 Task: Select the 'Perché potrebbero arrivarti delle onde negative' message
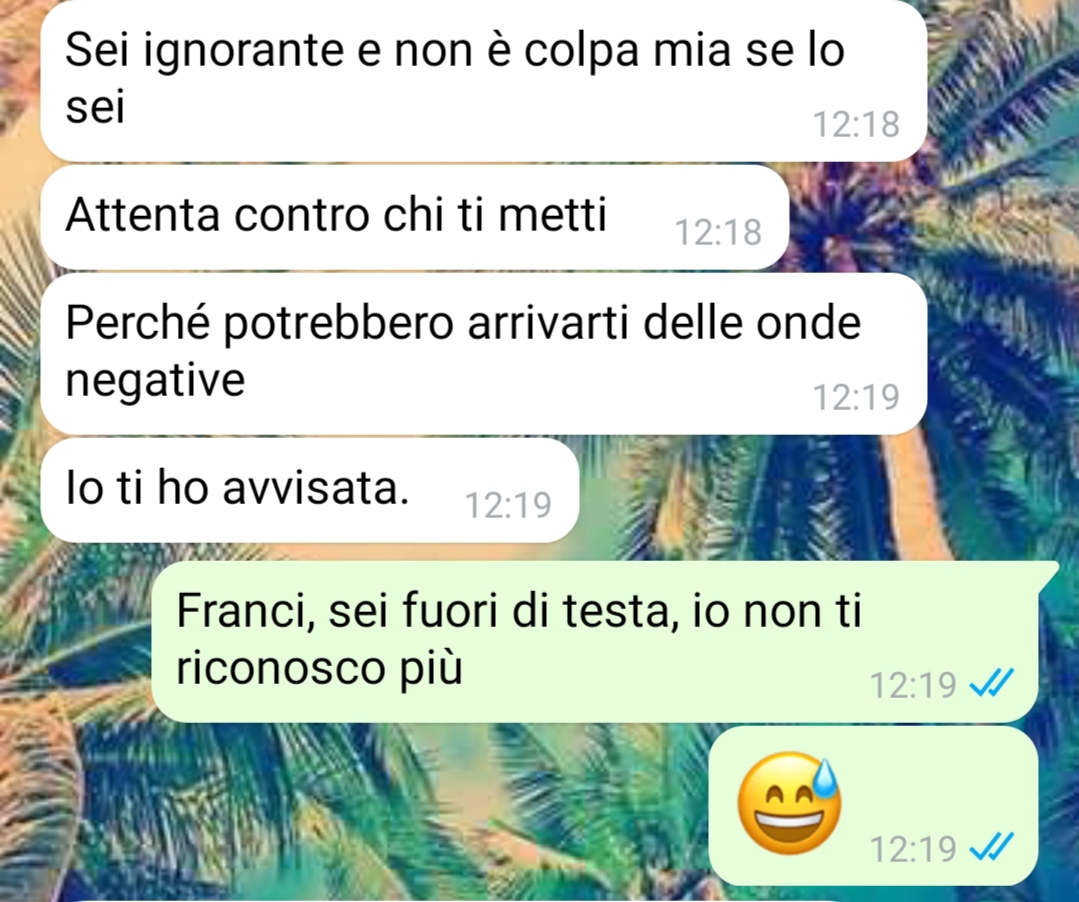484,354
